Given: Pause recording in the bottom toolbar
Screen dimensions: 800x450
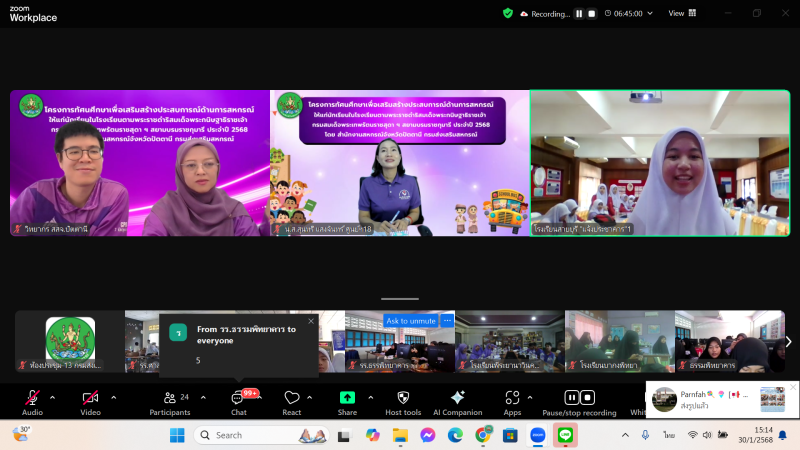Looking at the screenshot, I should point(571,397).
